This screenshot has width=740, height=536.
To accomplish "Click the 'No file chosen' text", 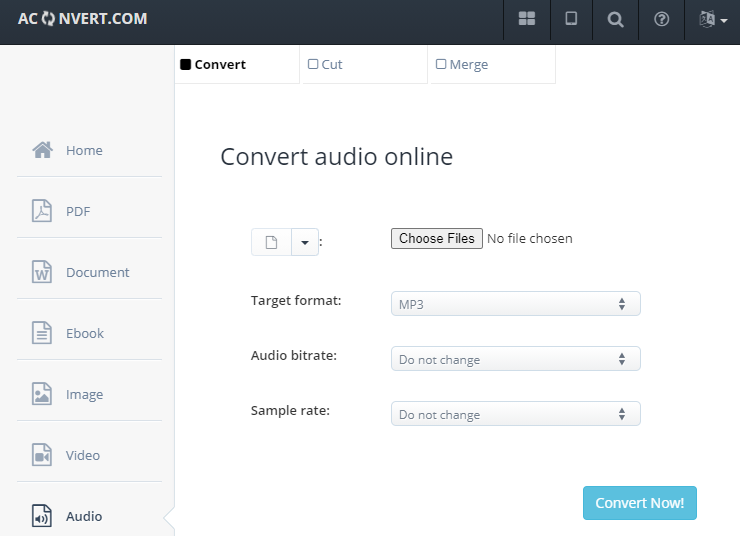I will pos(530,238).
